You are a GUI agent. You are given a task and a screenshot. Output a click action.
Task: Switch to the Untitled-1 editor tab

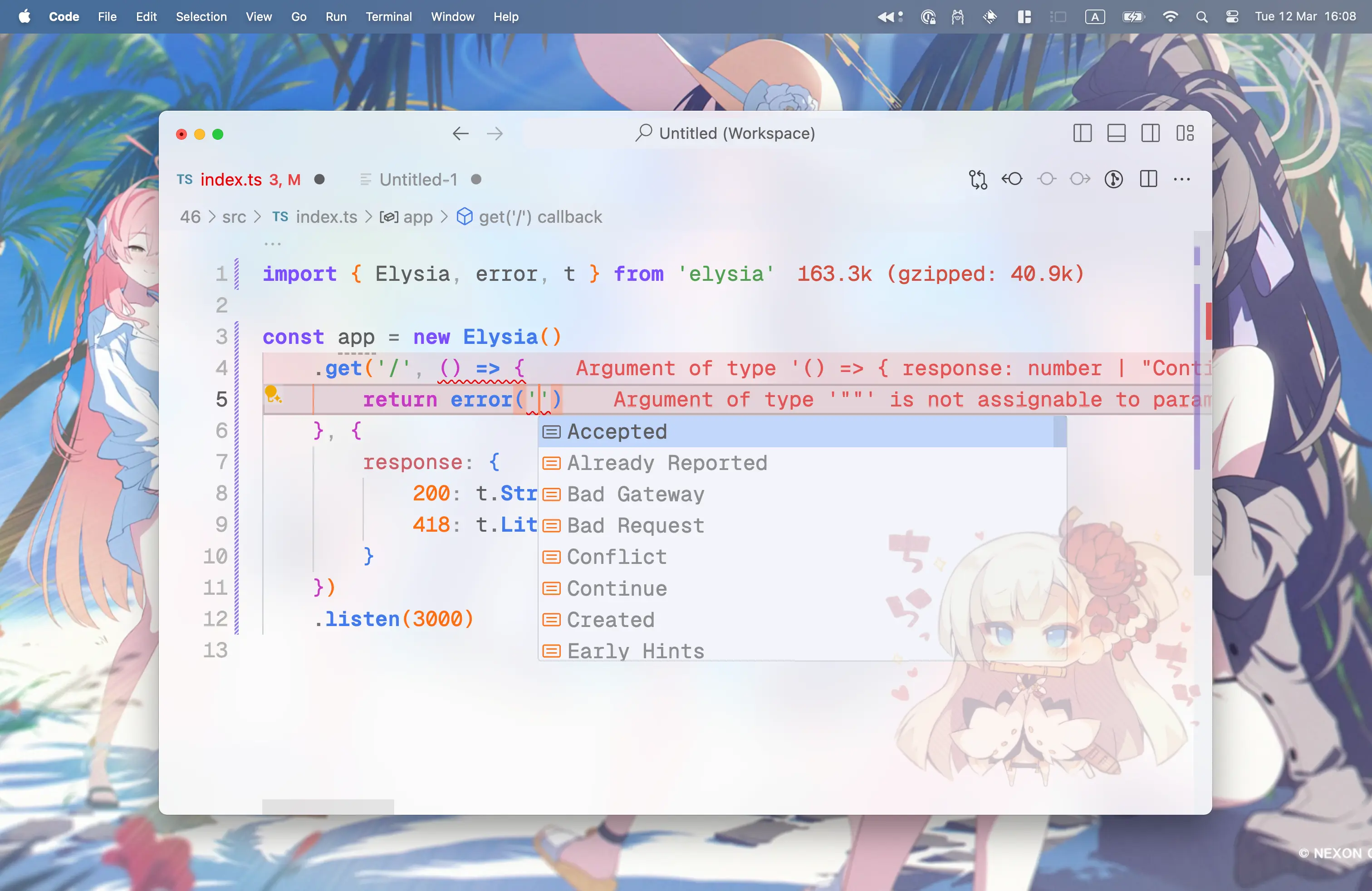418,180
